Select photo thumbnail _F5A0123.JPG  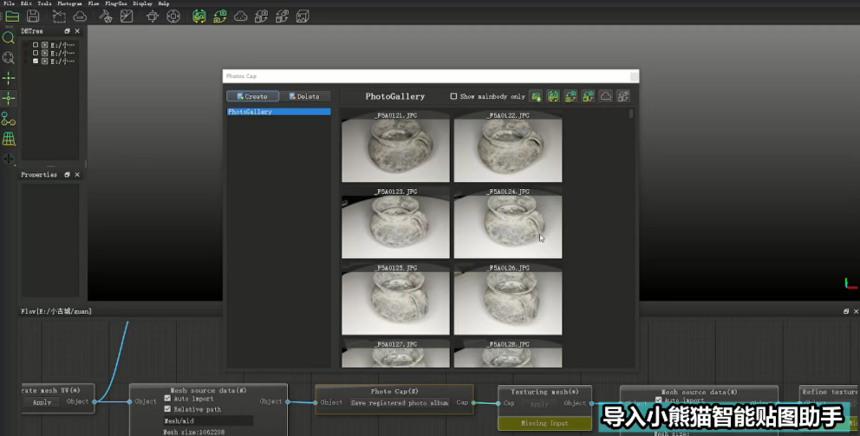395,223
